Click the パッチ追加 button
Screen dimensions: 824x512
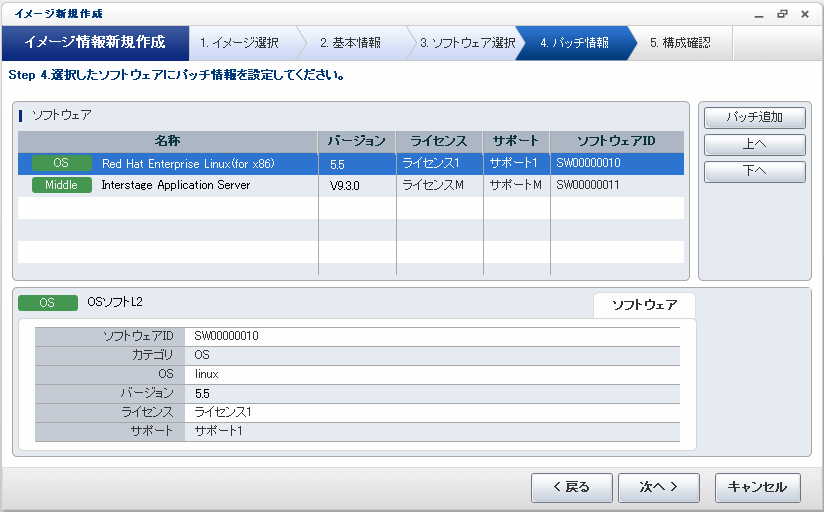755,117
